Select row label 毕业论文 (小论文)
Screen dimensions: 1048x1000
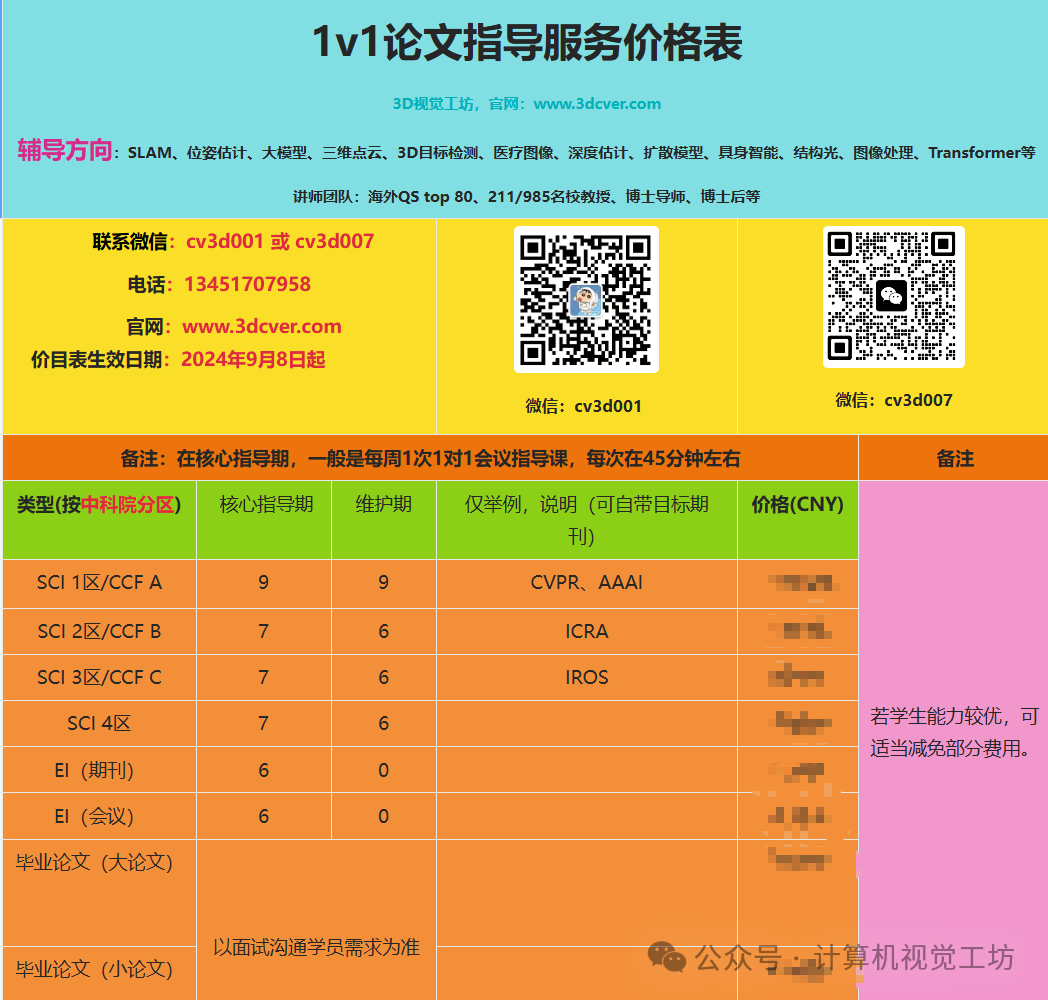pos(94,969)
